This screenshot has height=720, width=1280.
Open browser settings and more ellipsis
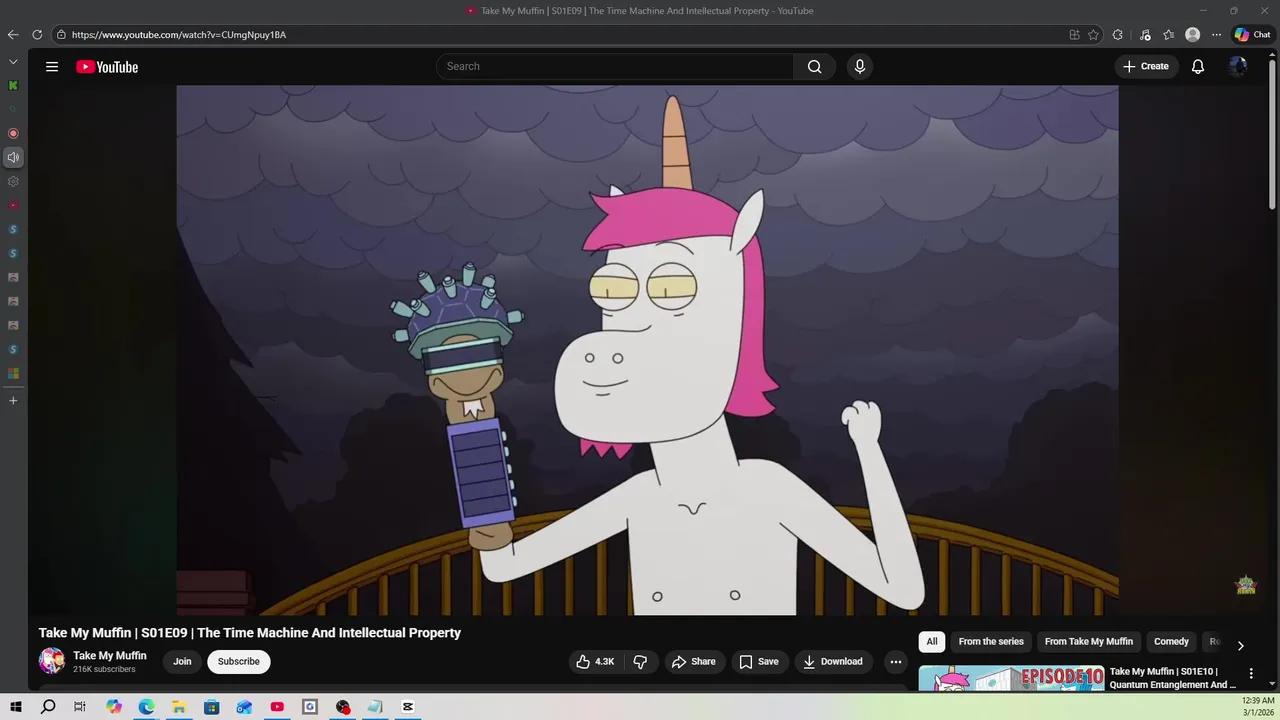(x=1217, y=35)
